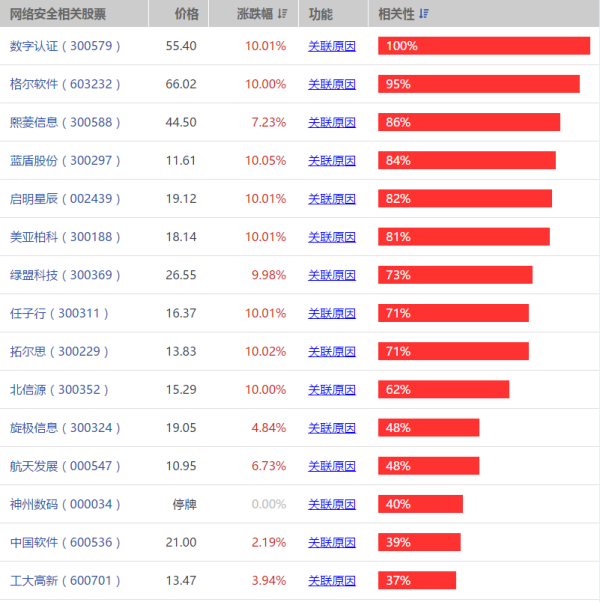Click price 26.55 of 绿盟科技

(x=181, y=275)
